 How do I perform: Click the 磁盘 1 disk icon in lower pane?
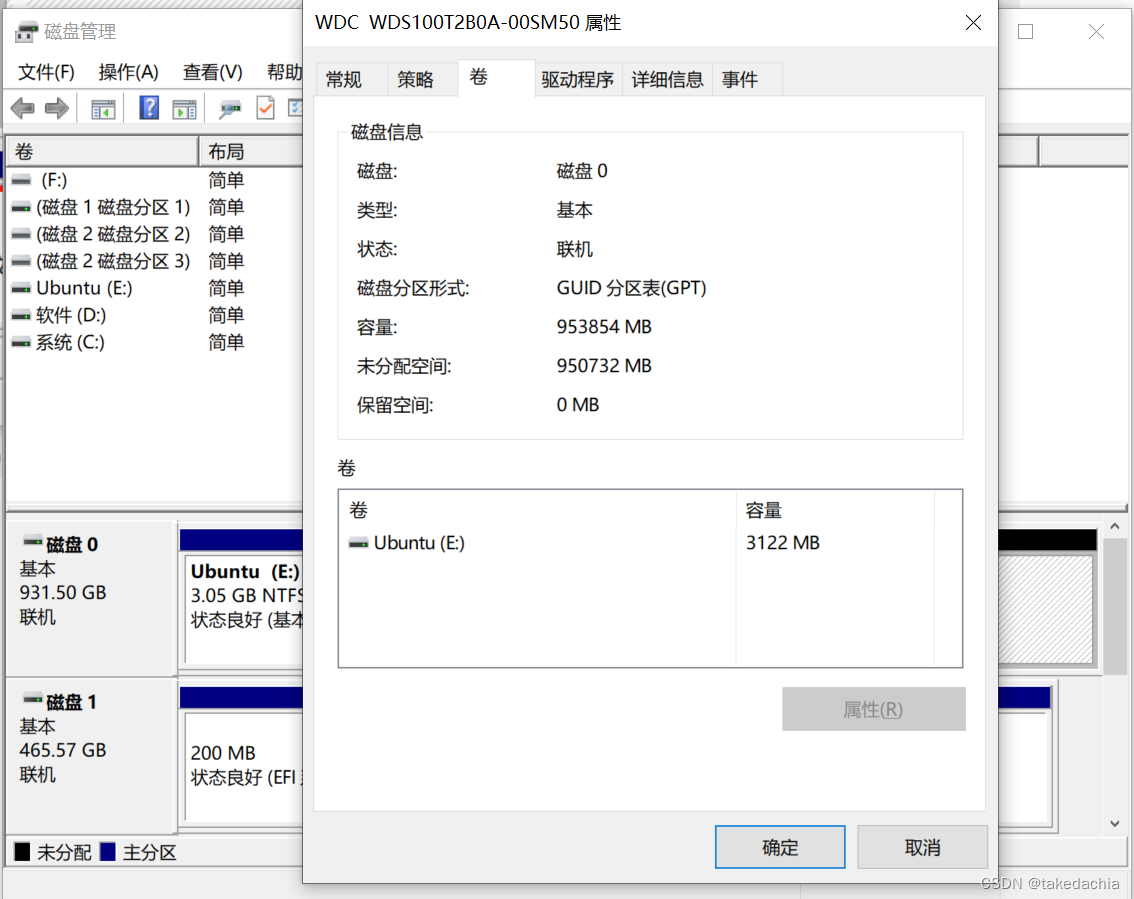(x=33, y=699)
